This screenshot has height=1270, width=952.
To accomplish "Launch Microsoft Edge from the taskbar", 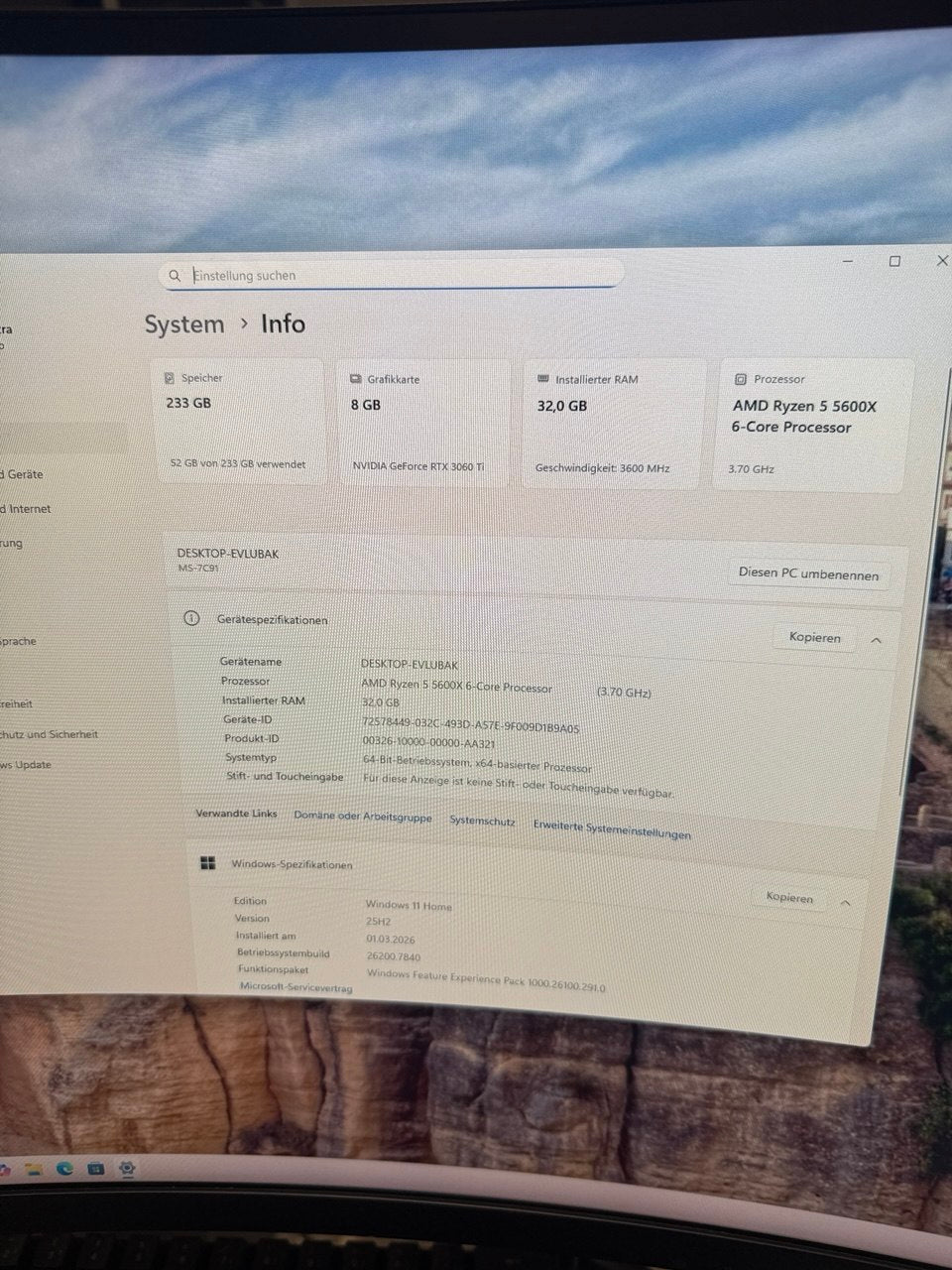I will click(64, 1169).
